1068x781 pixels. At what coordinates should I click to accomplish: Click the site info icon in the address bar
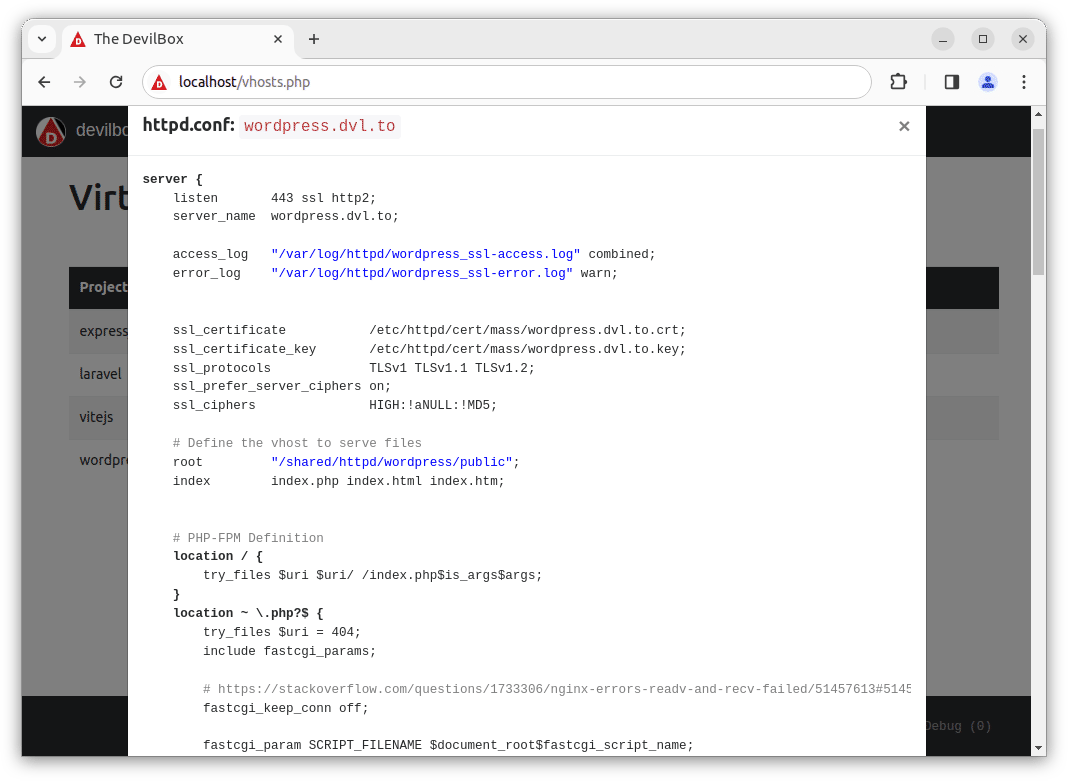(x=159, y=82)
